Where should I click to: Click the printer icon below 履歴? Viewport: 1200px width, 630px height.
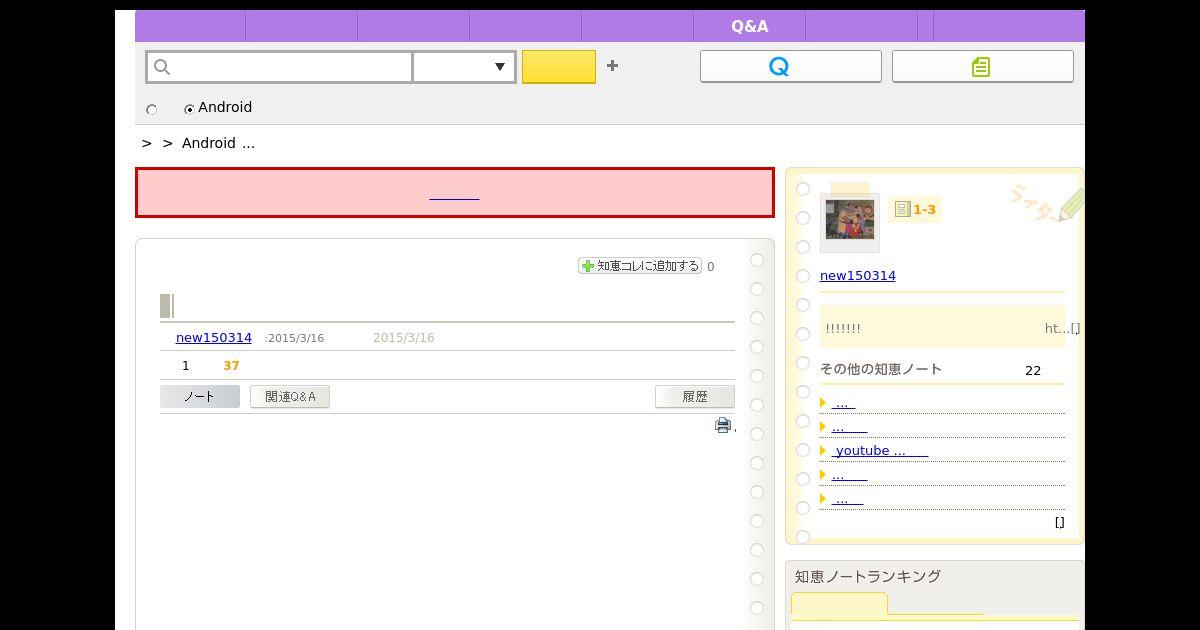click(x=723, y=425)
